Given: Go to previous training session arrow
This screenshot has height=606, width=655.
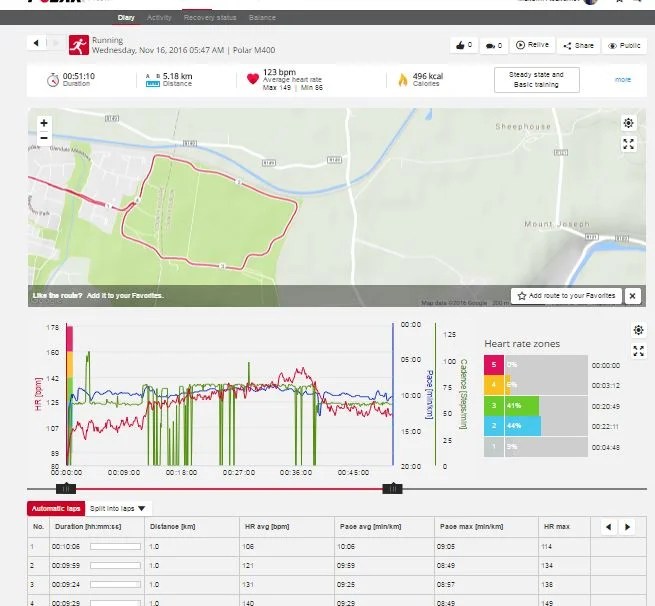Looking at the screenshot, I should coord(37,43).
